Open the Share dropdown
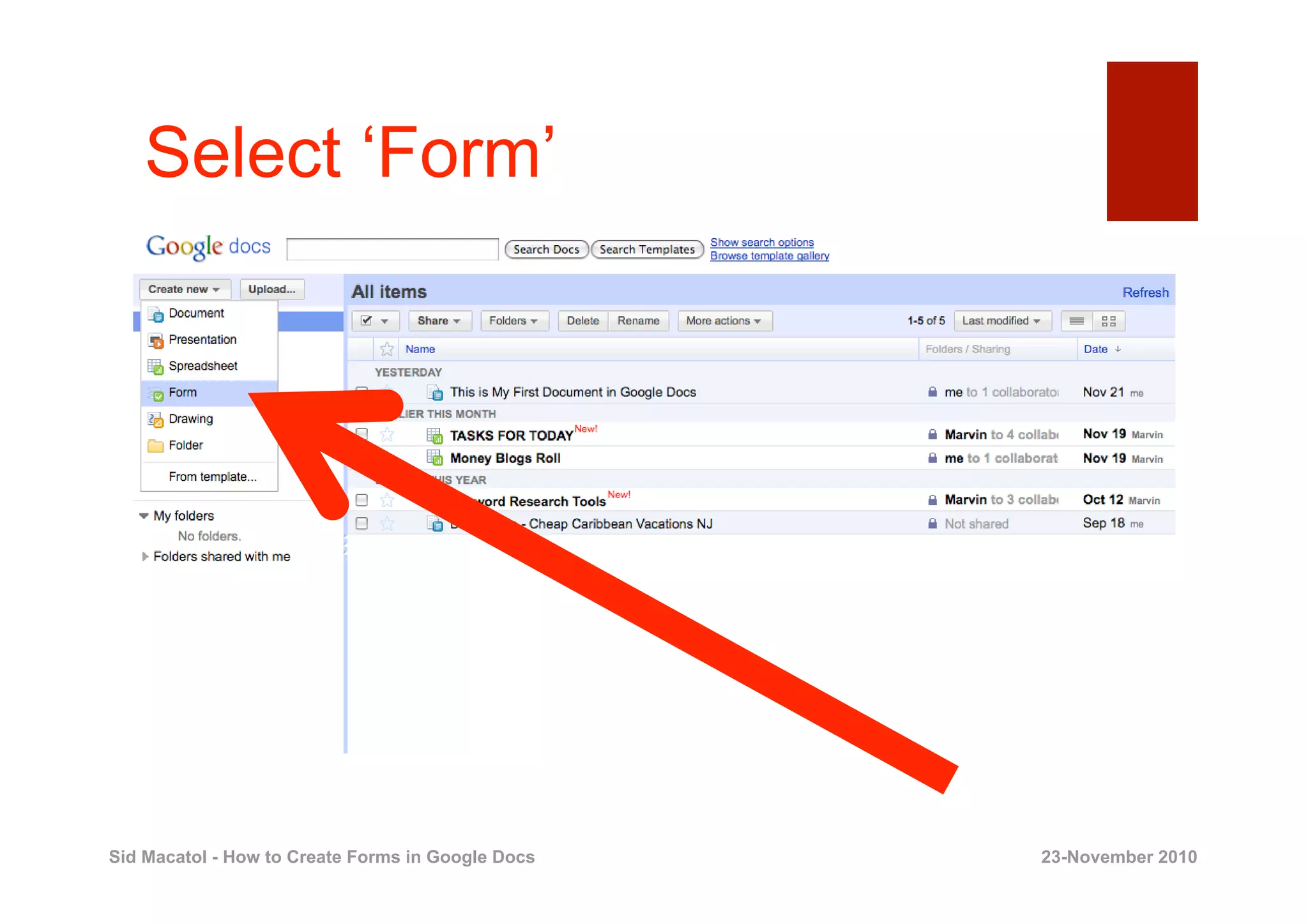The width and height of the screenshot is (1308, 924). point(439,321)
